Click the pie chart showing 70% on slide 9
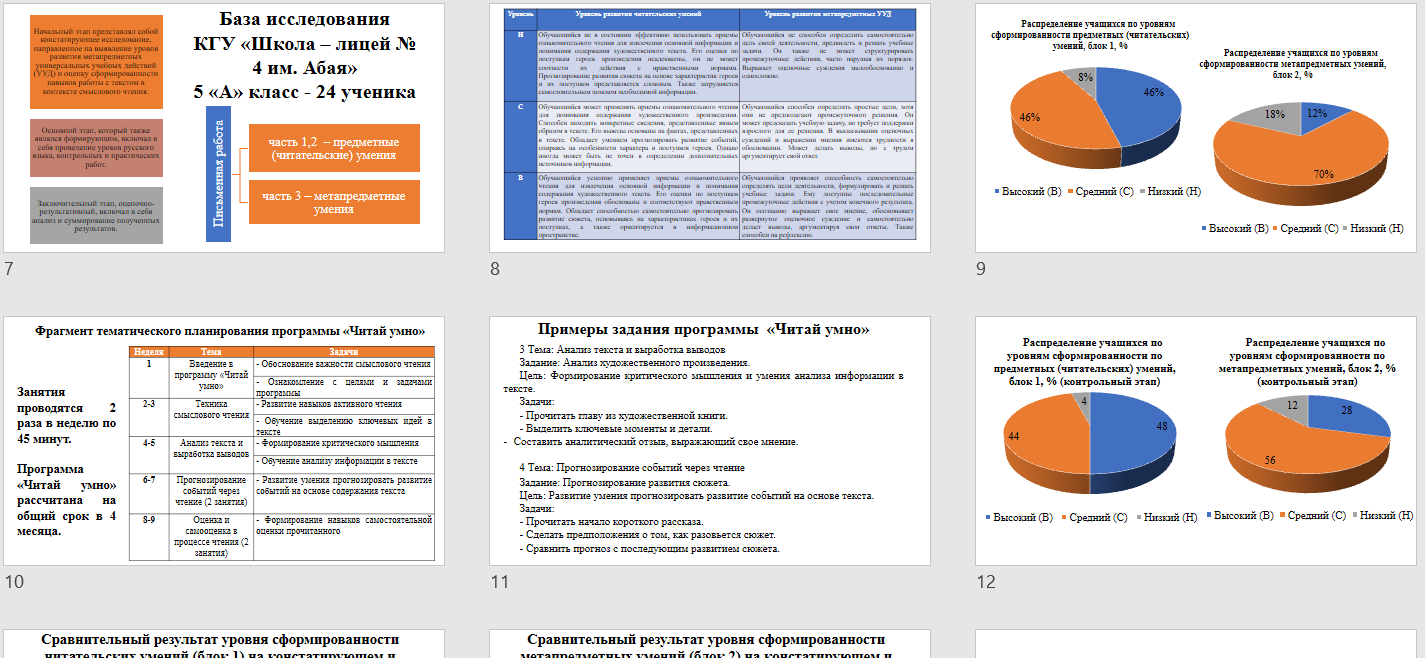The height and width of the screenshot is (658, 1425). (x=1300, y=158)
